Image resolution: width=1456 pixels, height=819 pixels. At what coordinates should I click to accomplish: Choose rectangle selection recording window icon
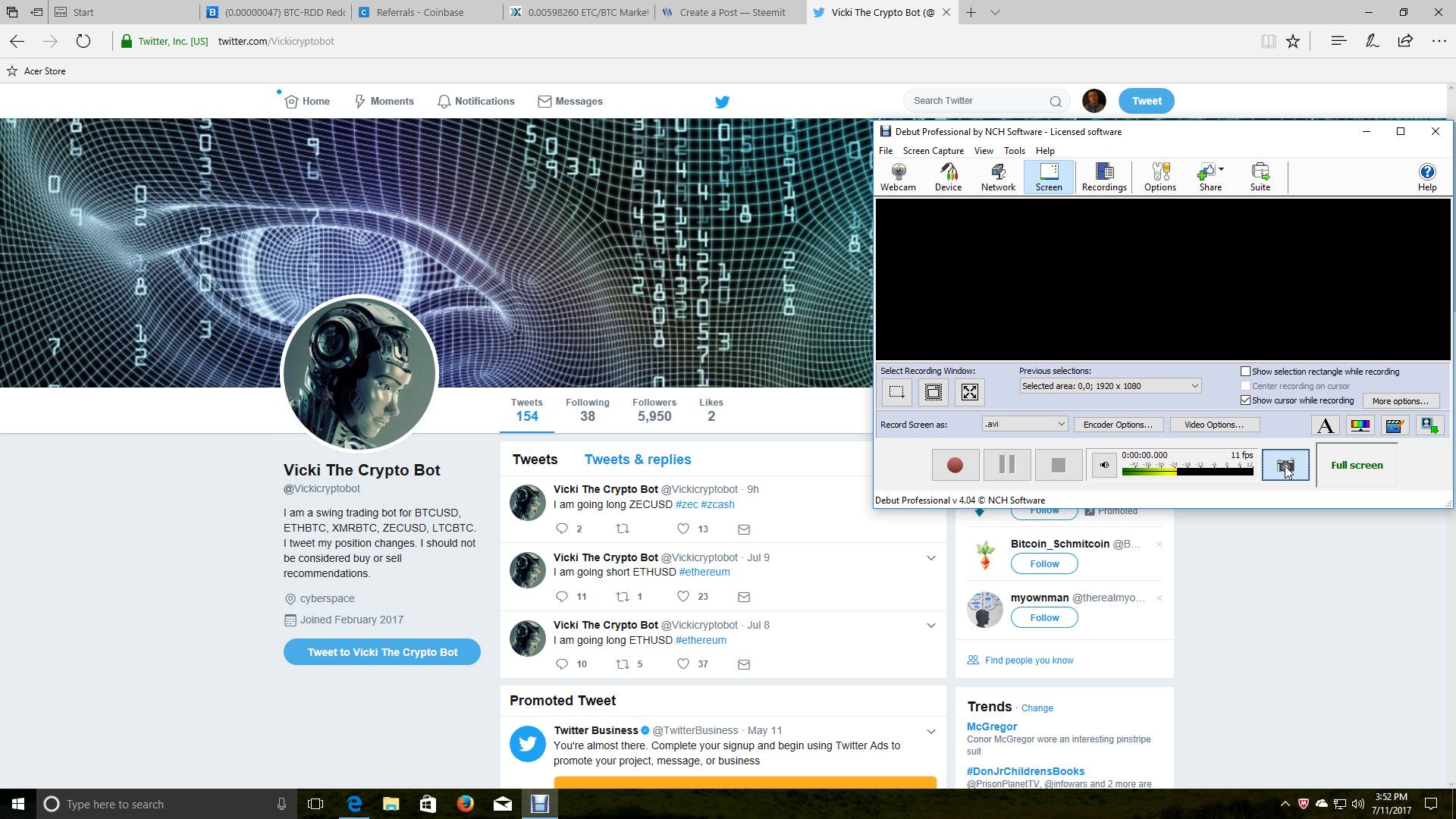[x=896, y=392]
